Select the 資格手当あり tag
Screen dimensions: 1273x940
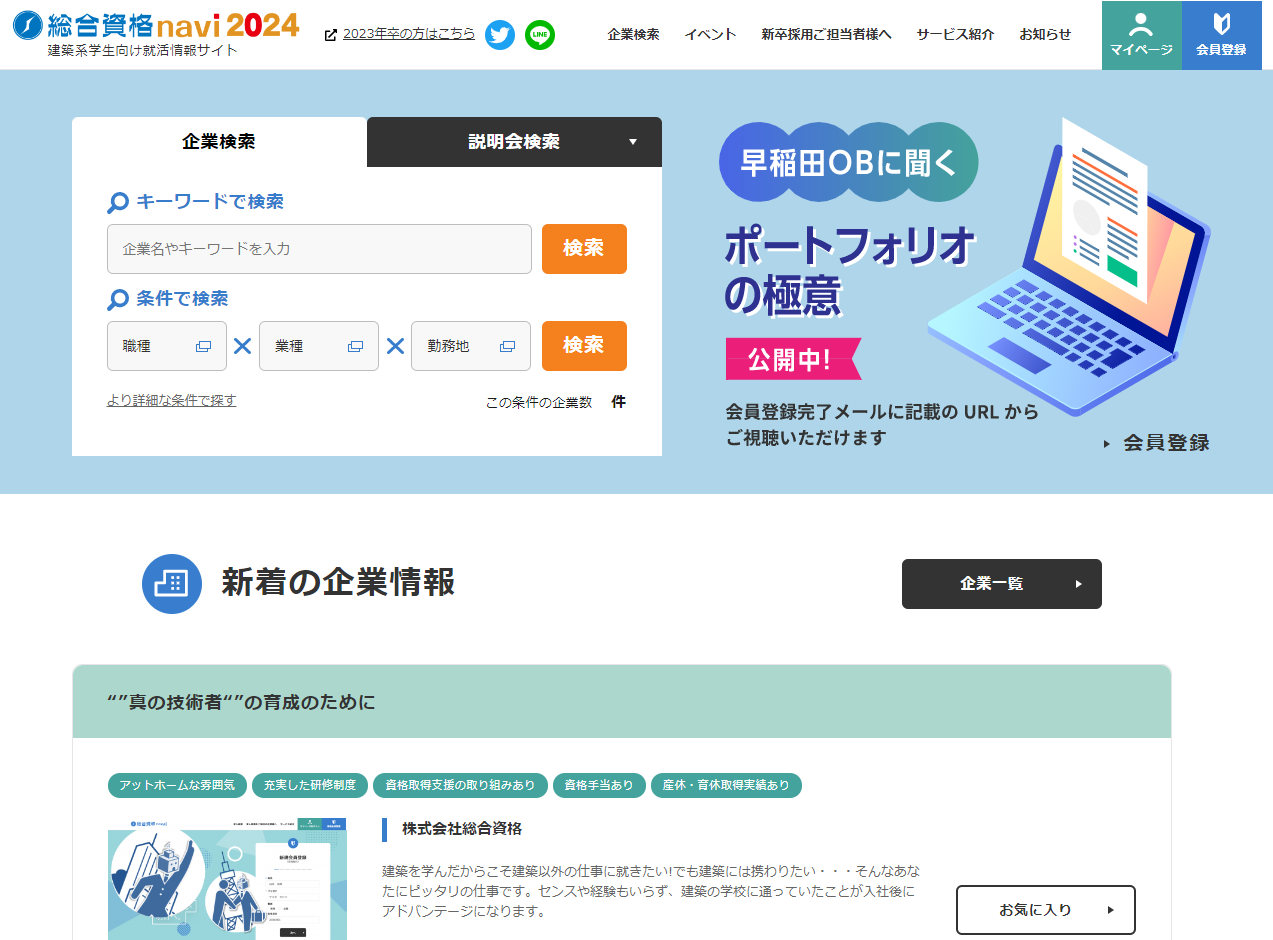[x=599, y=785]
